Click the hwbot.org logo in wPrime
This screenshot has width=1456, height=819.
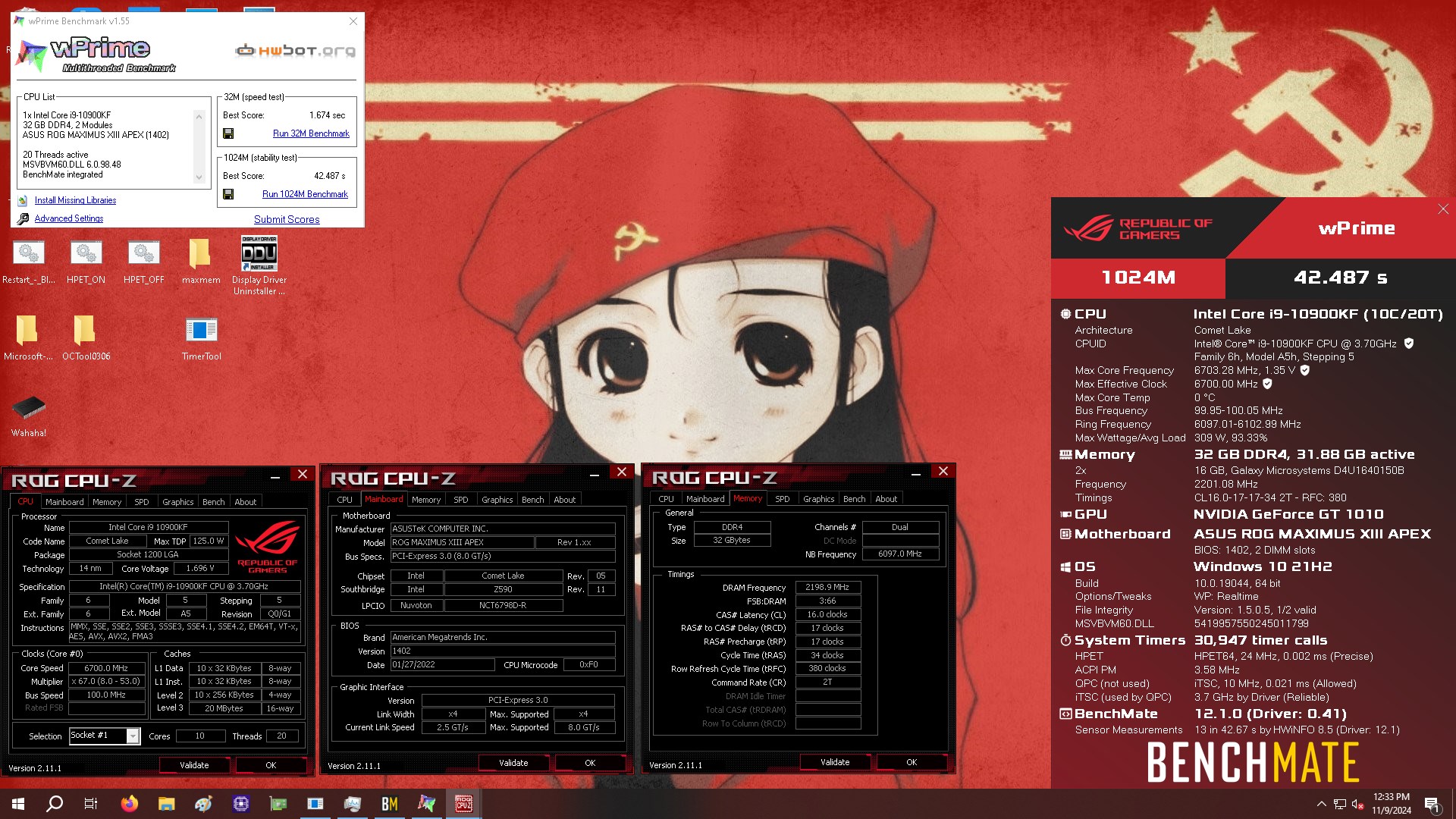(295, 51)
